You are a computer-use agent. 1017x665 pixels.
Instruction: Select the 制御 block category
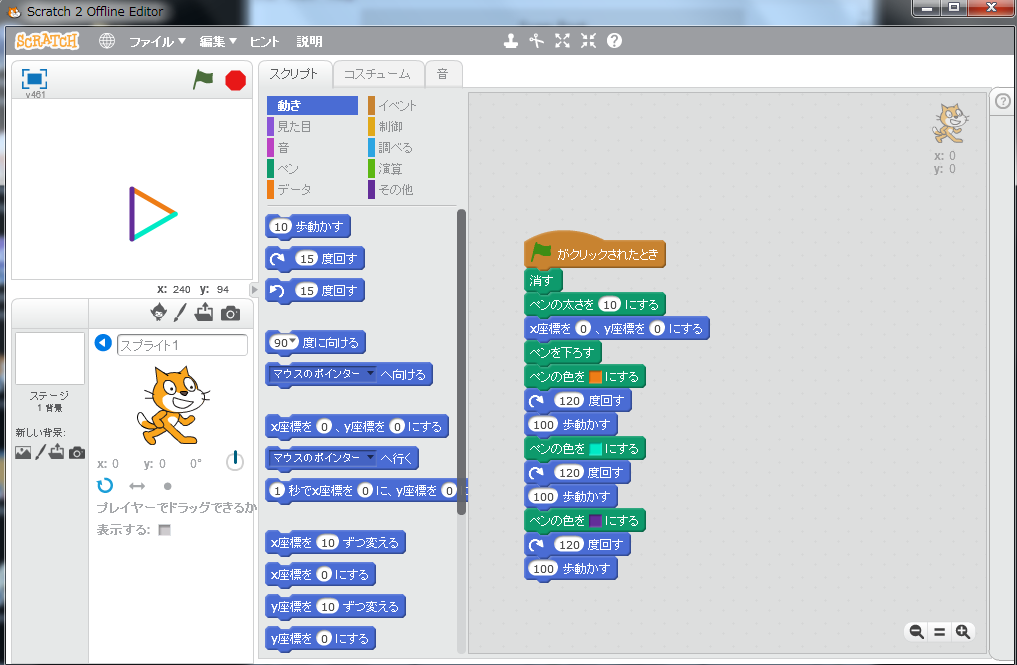point(389,126)
